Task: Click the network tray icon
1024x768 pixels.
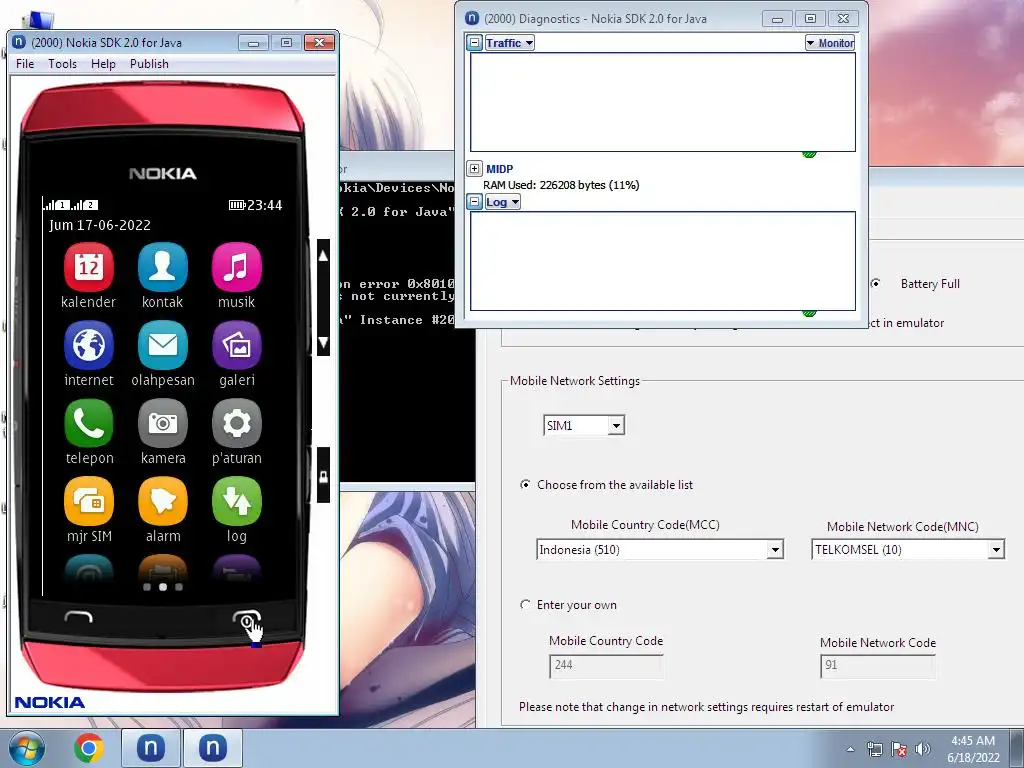Action: click(x=874, y=749)
